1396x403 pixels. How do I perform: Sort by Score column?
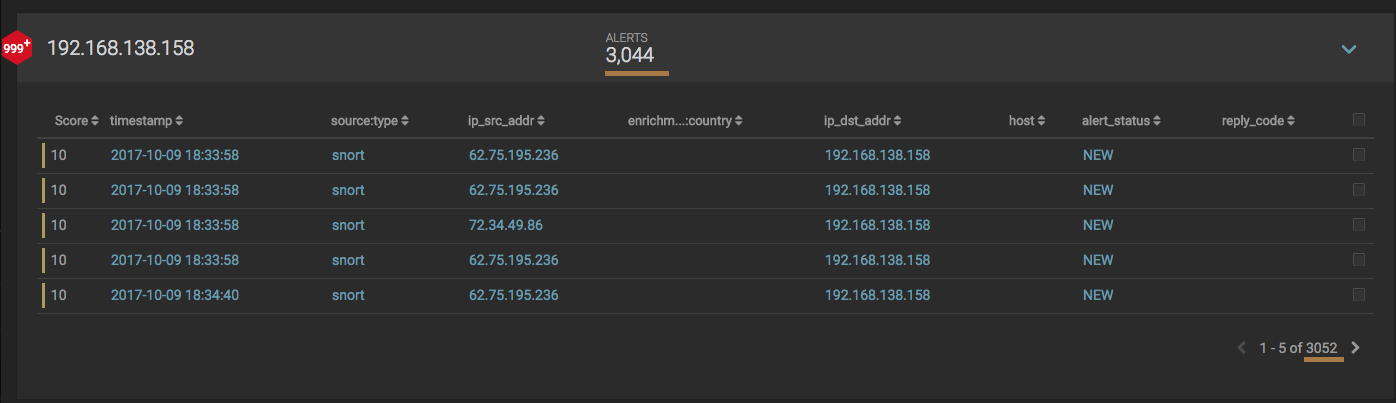point(76,121)
